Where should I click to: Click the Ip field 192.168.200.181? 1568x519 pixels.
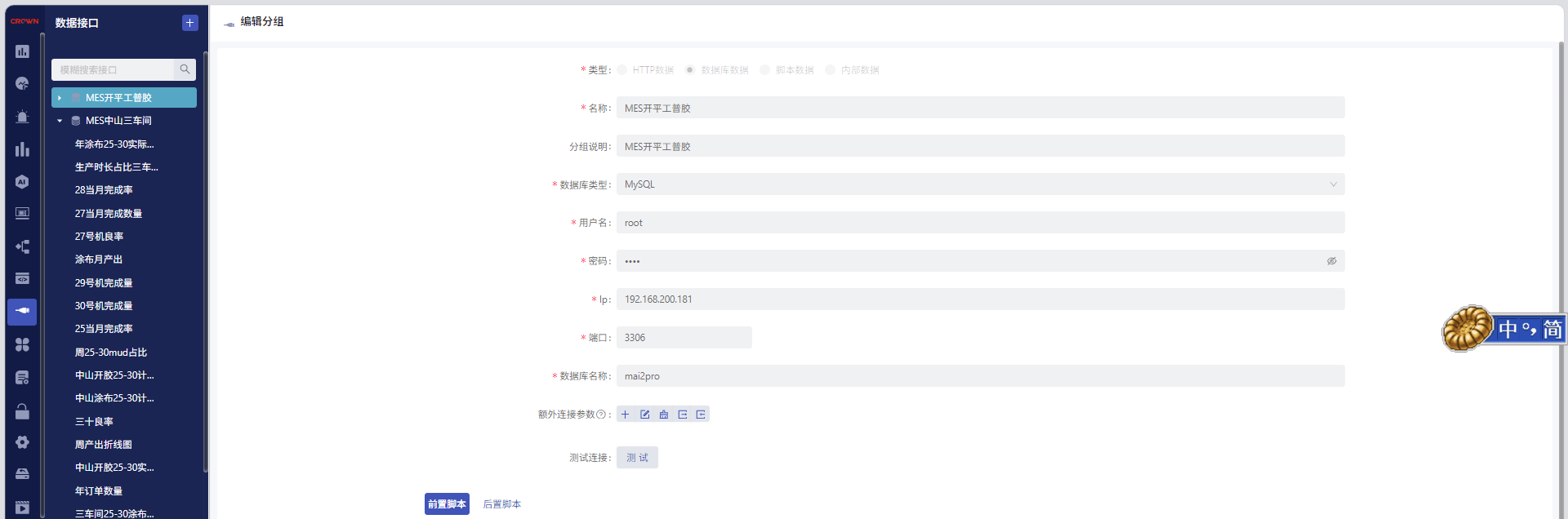coord(980,299)
